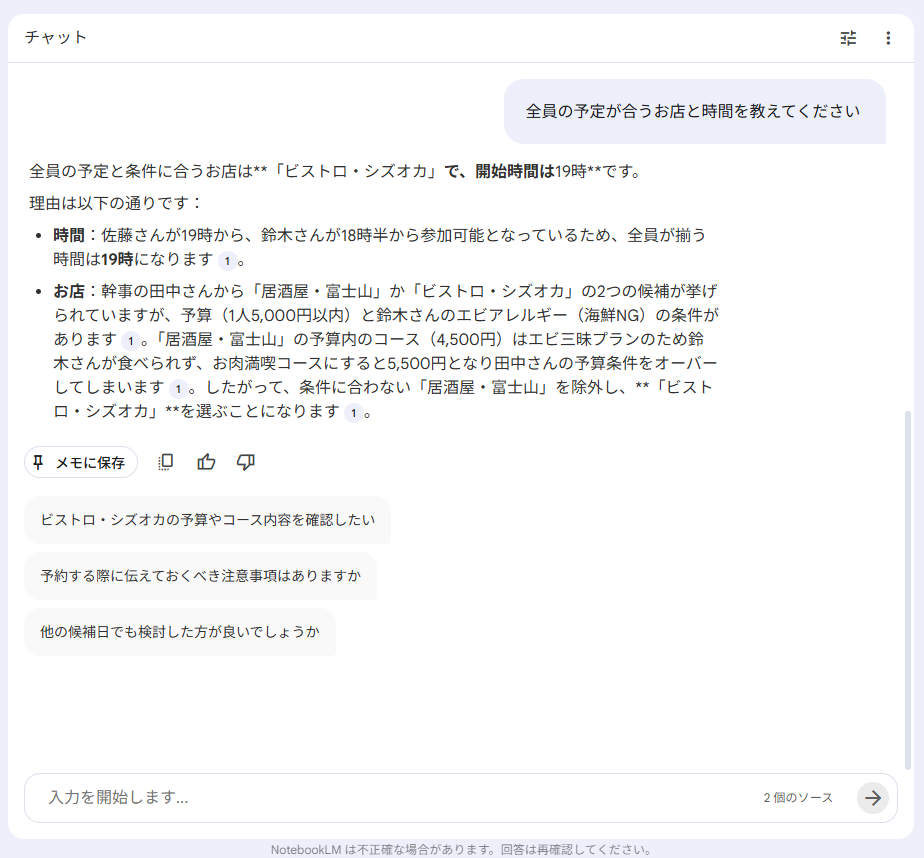The image size is (924, 858).
Task: Select suggestion ビストロ・シズオカの予算やコース内容を確認したい
Action: (208, 520)
